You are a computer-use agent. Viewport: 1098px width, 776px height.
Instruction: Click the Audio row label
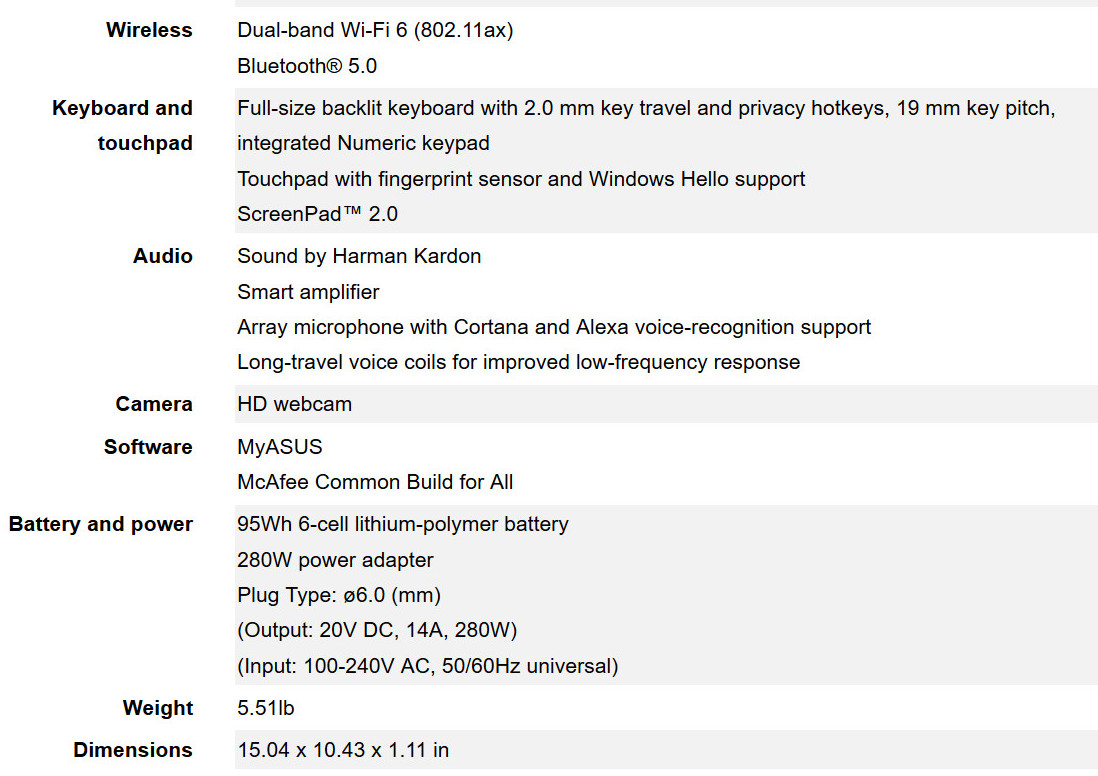point(162,256)
